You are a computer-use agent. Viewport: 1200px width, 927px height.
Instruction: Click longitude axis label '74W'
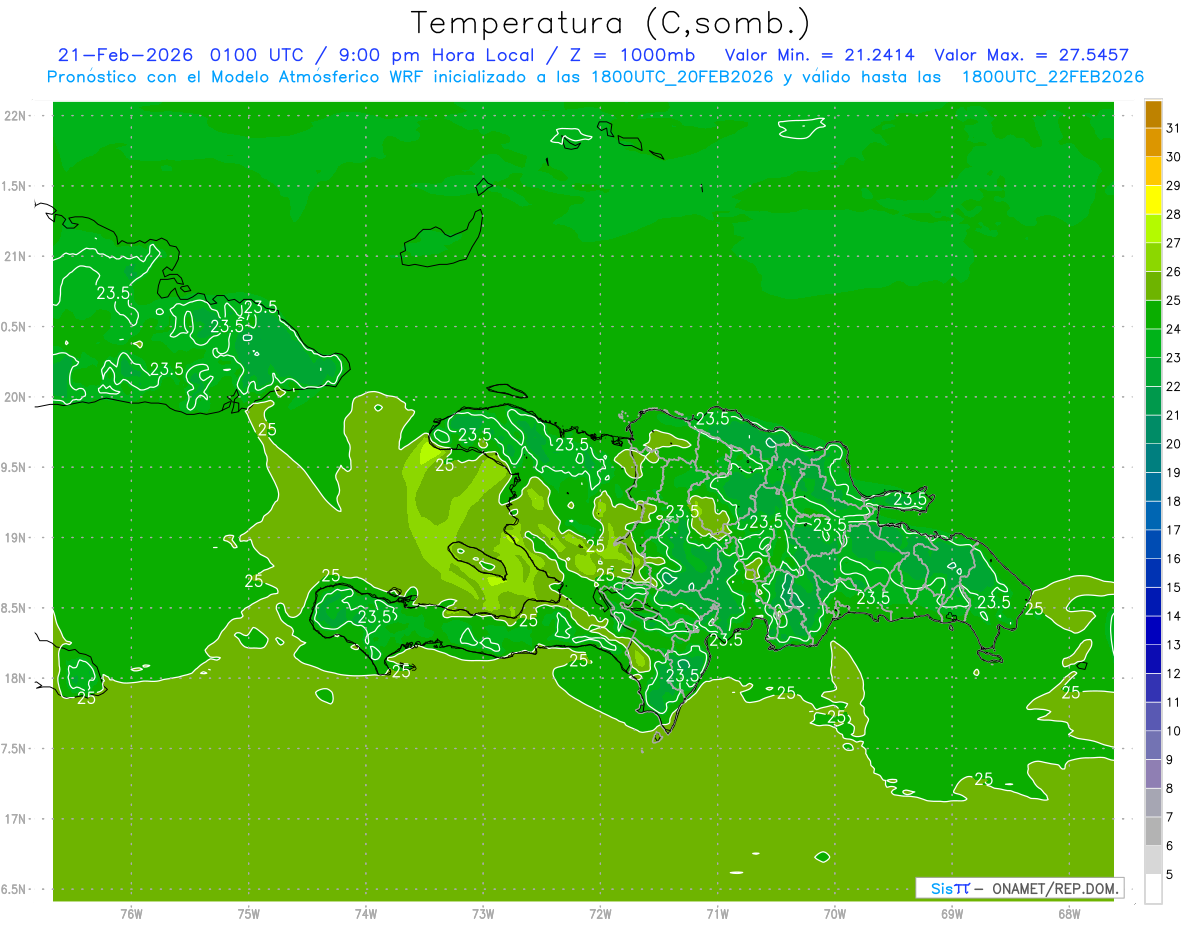click(x=366, y=913)
